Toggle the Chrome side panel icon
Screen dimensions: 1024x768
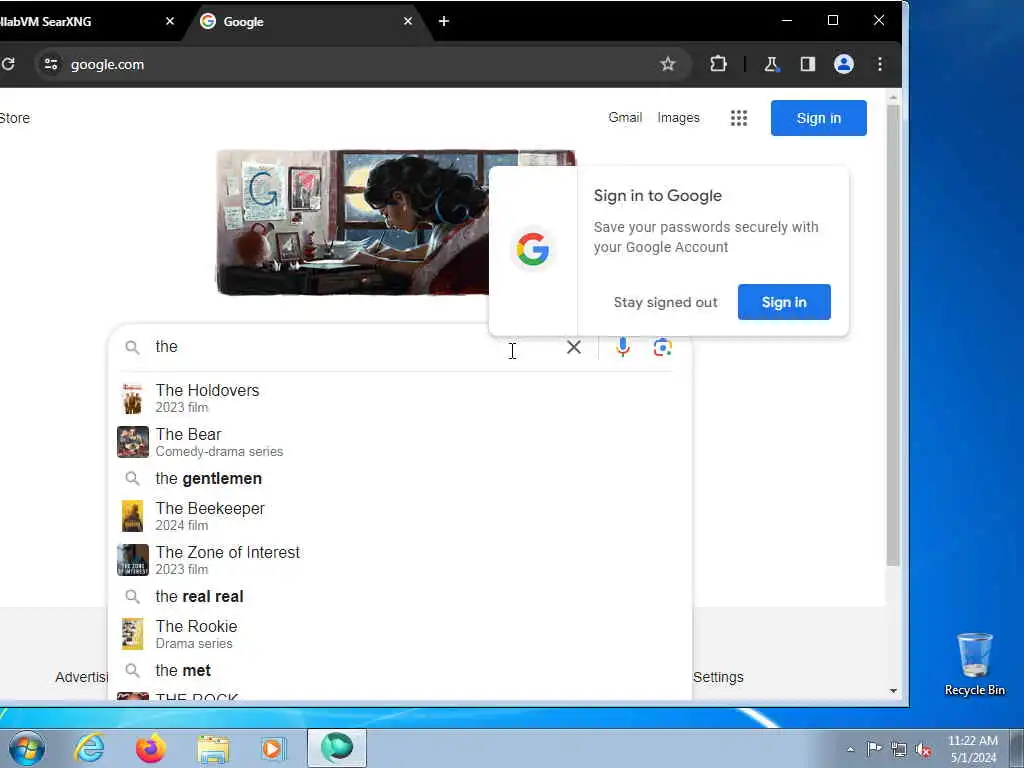click(x=808, y=64)
